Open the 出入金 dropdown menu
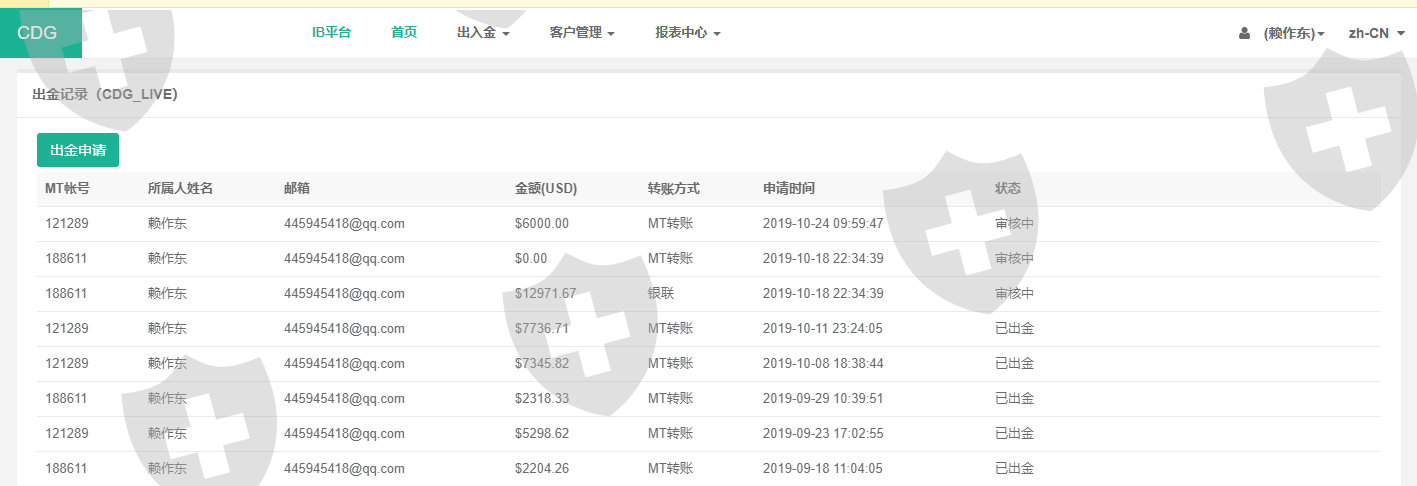Image resolution: width=1417 pixels, height=486 pixels. tap(483, 33)
